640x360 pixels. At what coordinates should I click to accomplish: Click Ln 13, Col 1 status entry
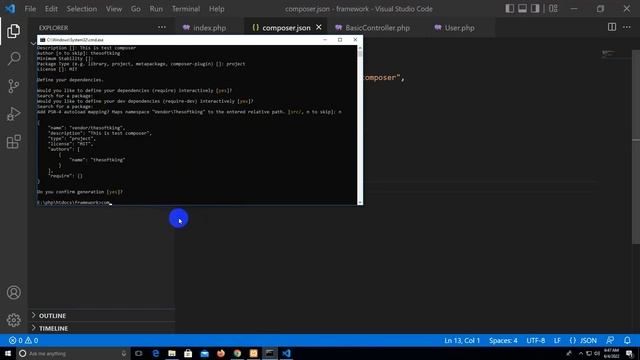tap(462, 340)
